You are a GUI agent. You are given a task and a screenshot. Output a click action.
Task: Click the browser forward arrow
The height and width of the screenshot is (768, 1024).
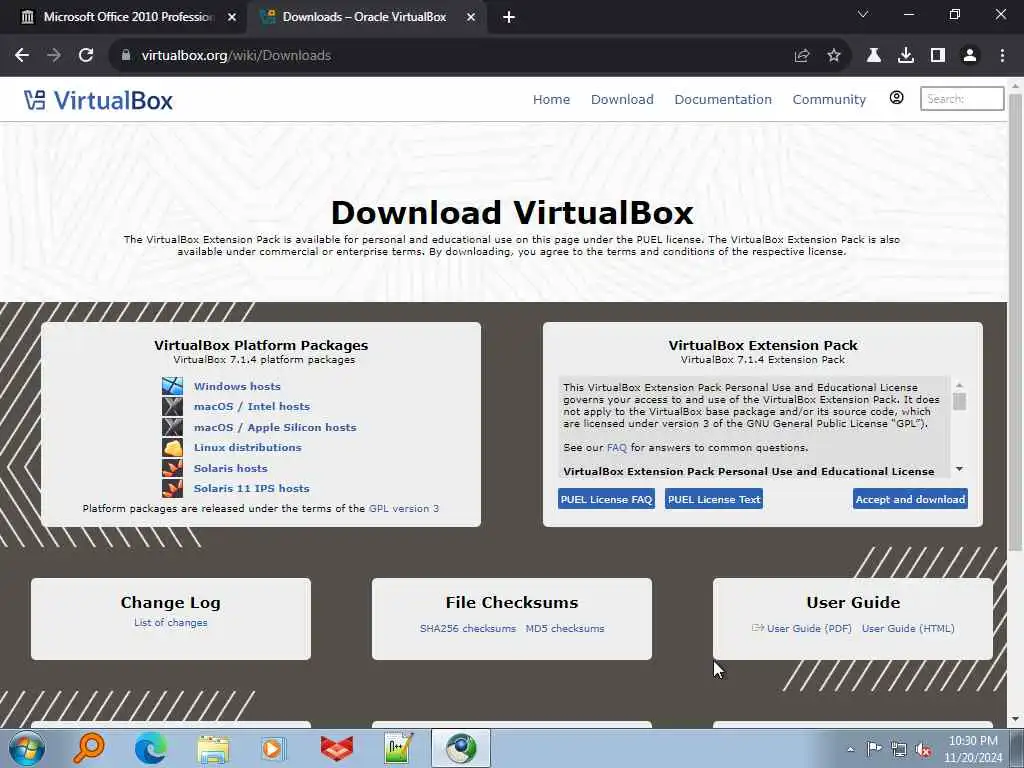54,56
